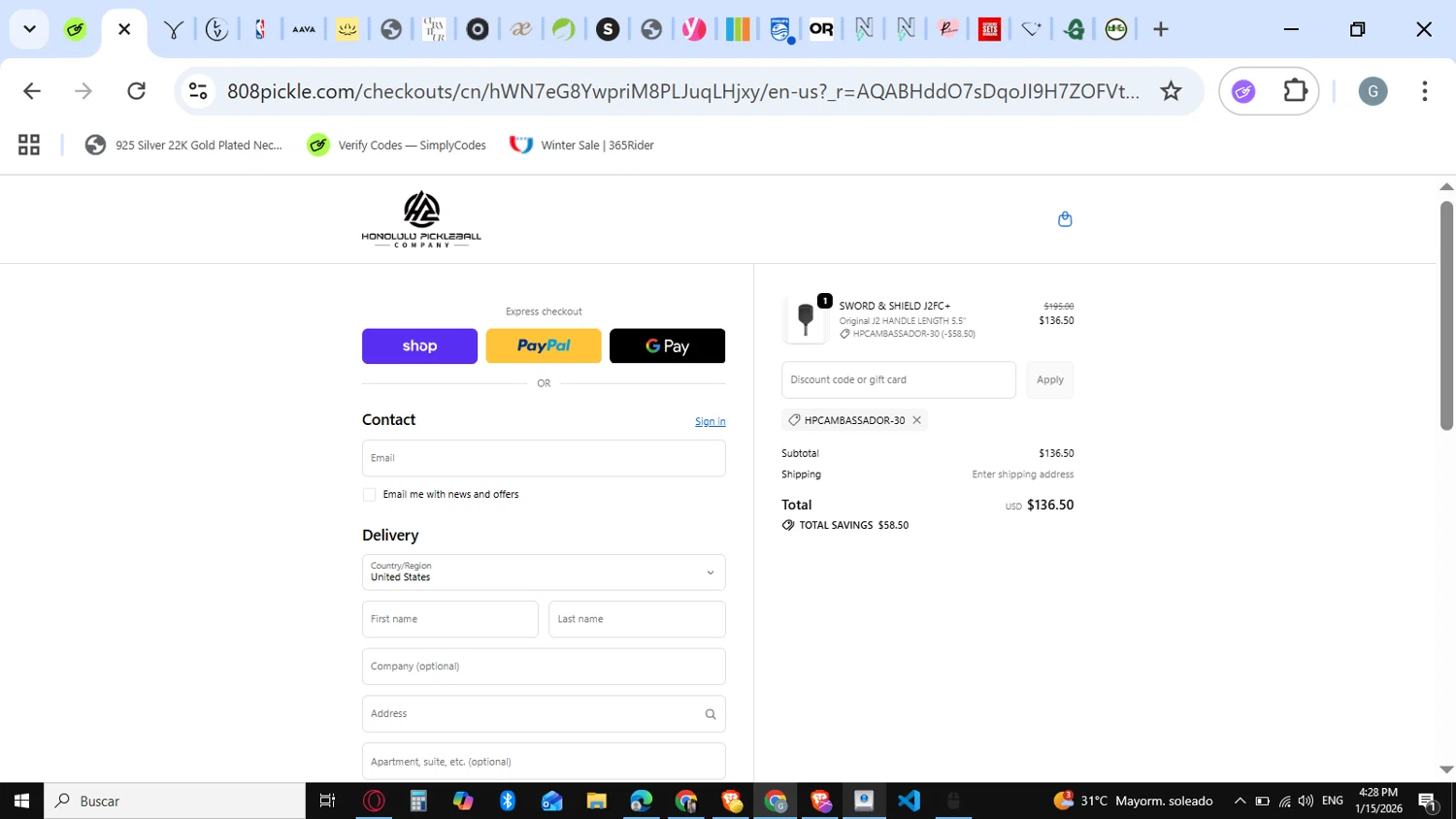Pay with PayPal button

tap(544, 346)
